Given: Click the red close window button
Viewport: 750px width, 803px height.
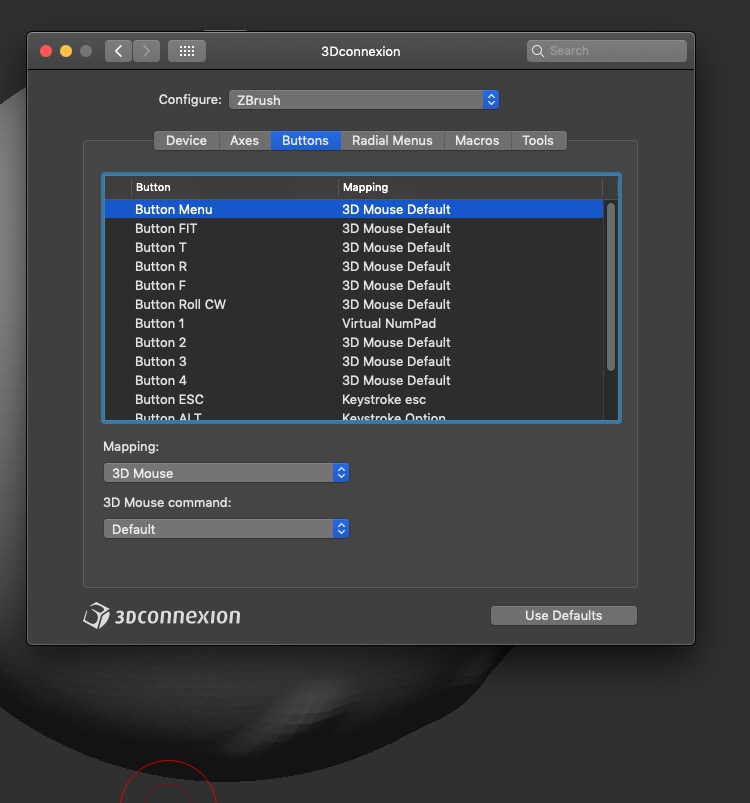Looking at the screenshot, I should 46,51.
